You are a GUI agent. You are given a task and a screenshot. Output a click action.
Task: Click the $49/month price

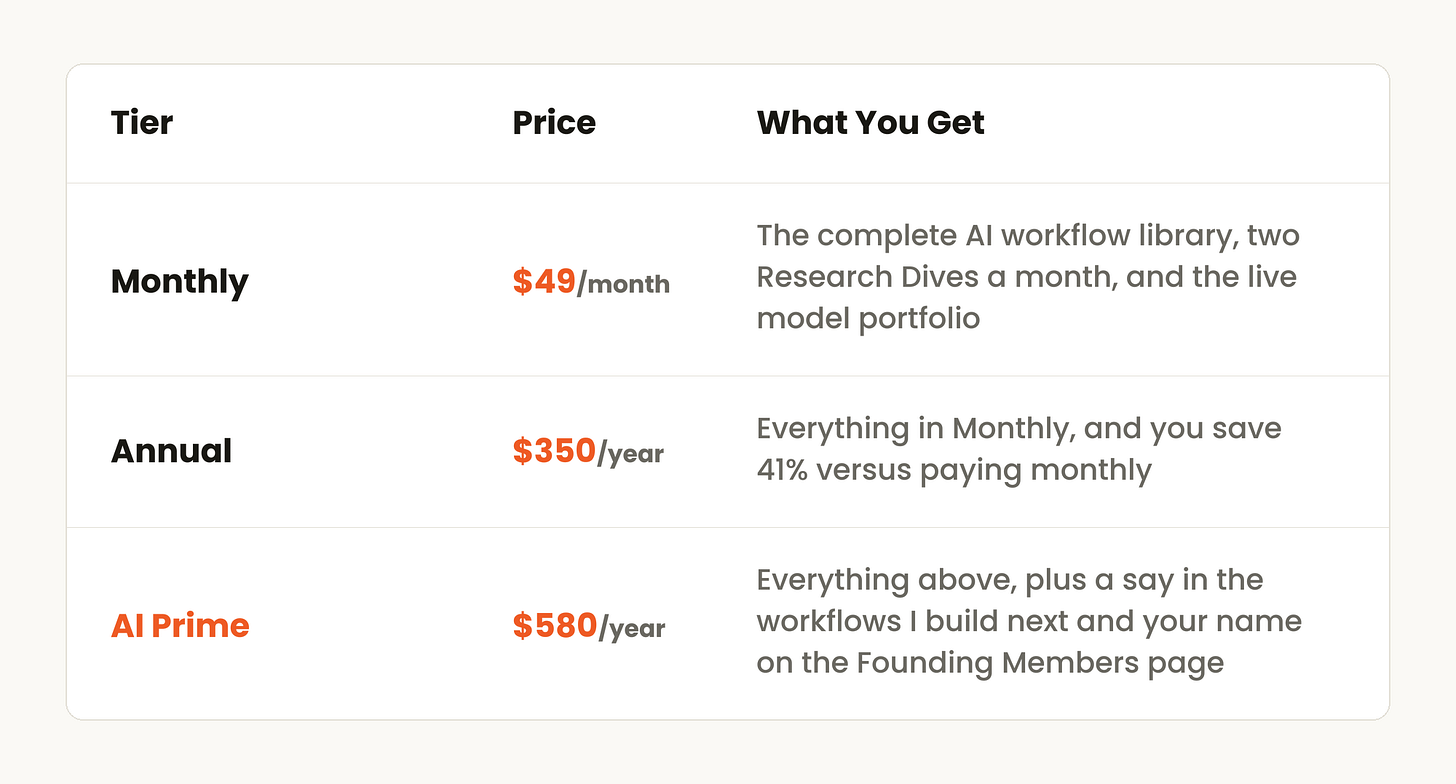(x=591, y=282)
